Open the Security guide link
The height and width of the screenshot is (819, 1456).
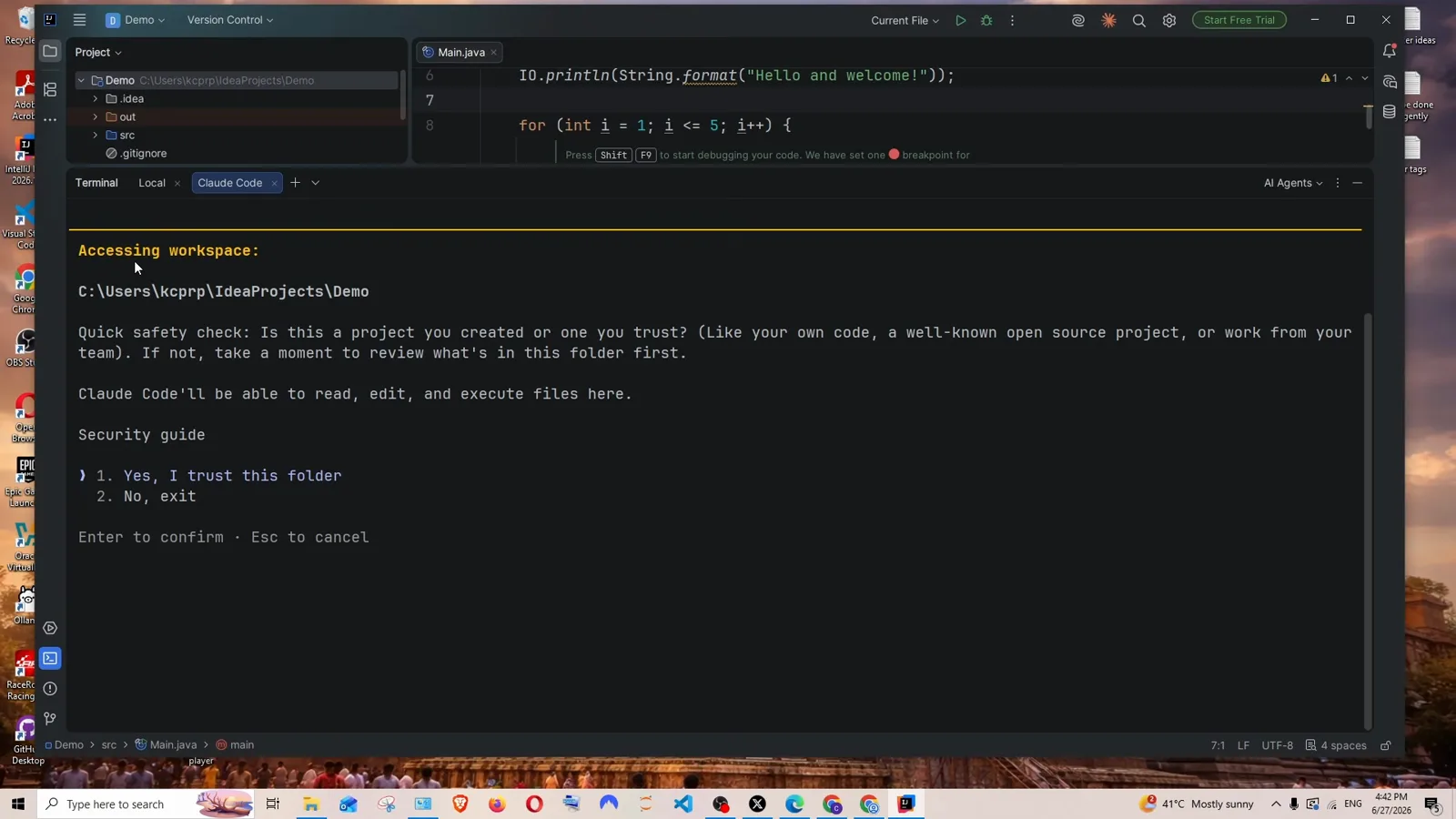pos(142,435)
